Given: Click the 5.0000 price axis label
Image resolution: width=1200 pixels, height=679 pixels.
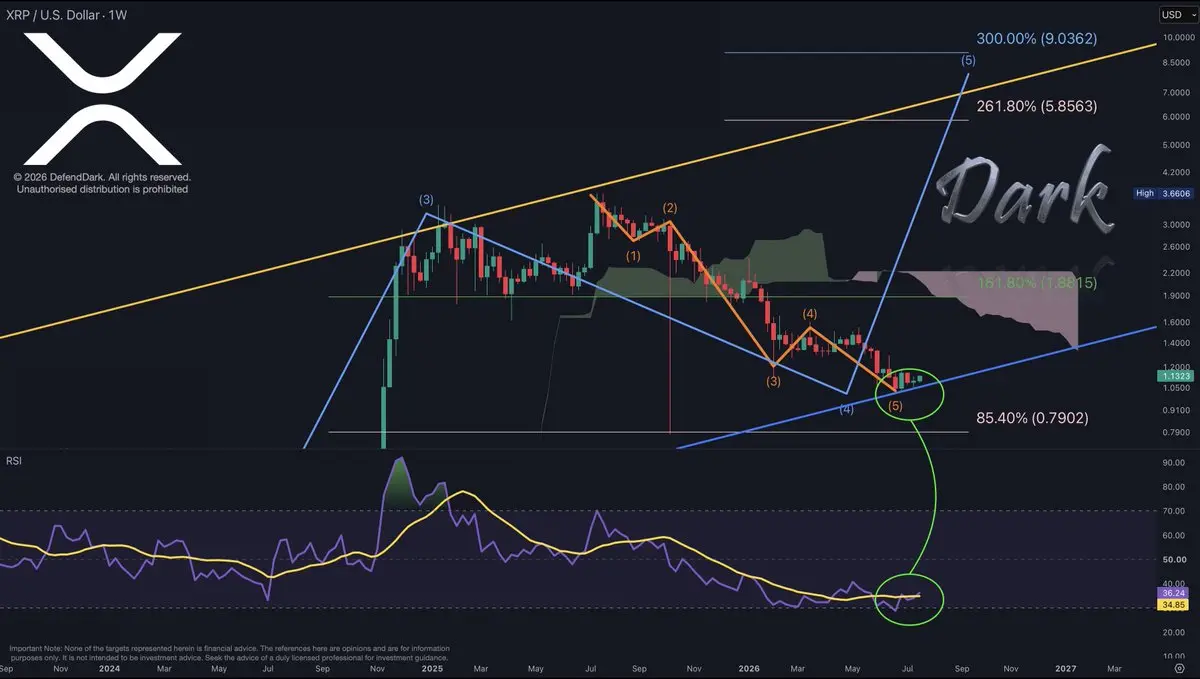Looking at the screenshot, I should pyautogui.click(x=1174, y=144).
